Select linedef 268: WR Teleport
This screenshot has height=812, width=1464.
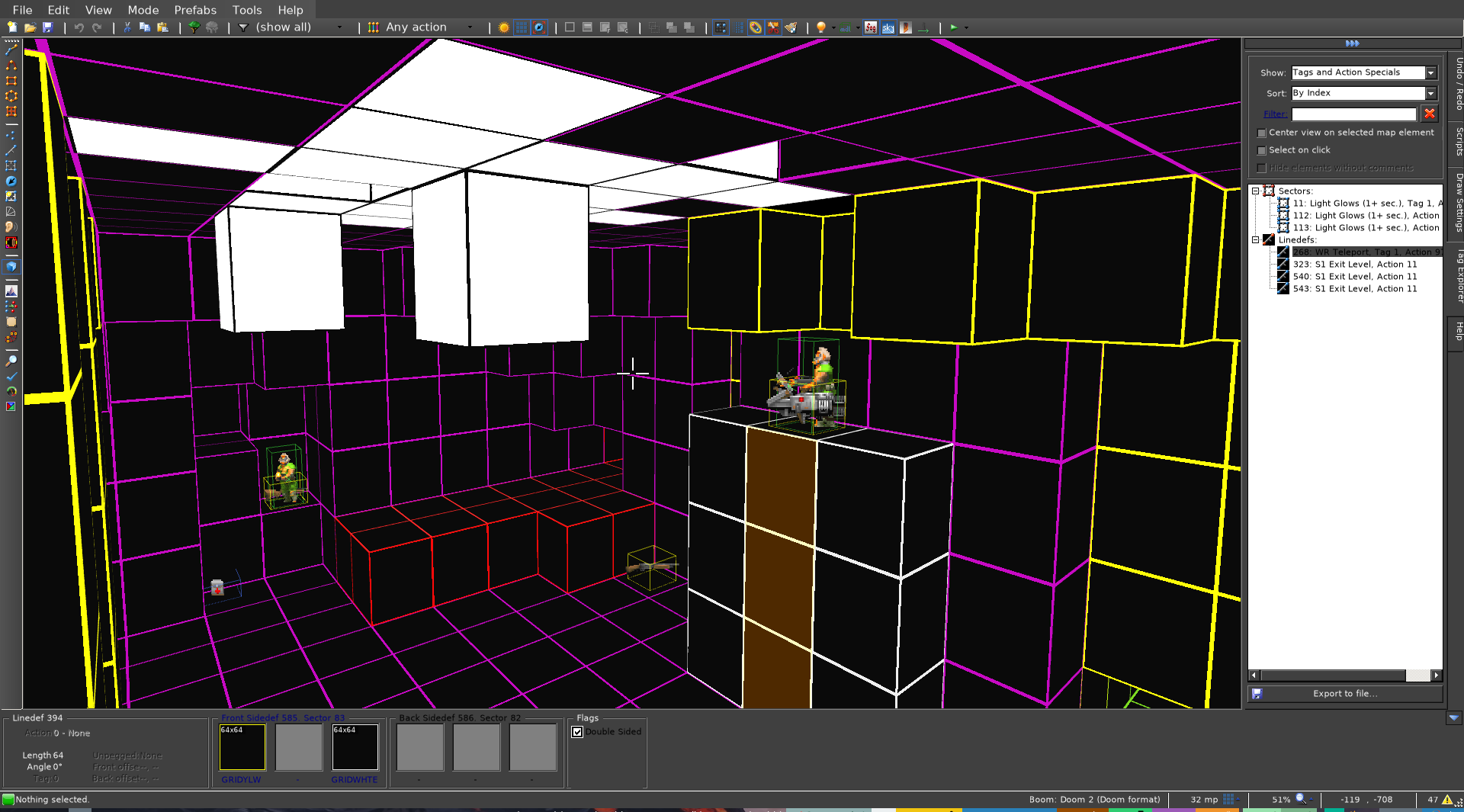(x=1366, y=252)
